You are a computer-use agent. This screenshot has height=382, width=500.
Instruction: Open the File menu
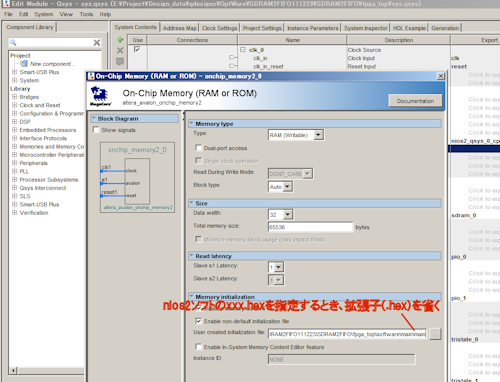(8, 14)
